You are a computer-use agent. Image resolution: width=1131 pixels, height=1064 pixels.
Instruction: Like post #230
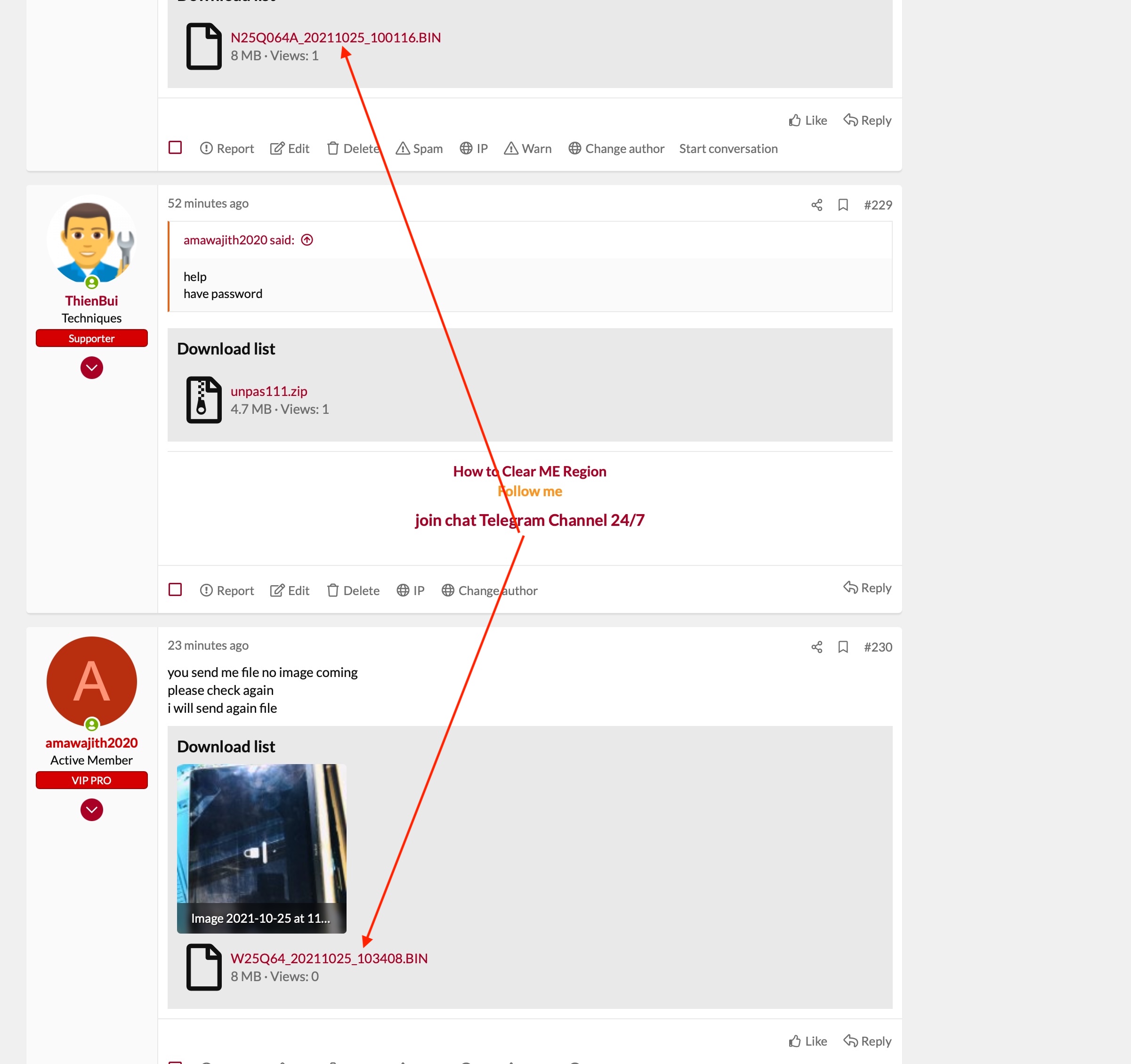pos(808,1041)
